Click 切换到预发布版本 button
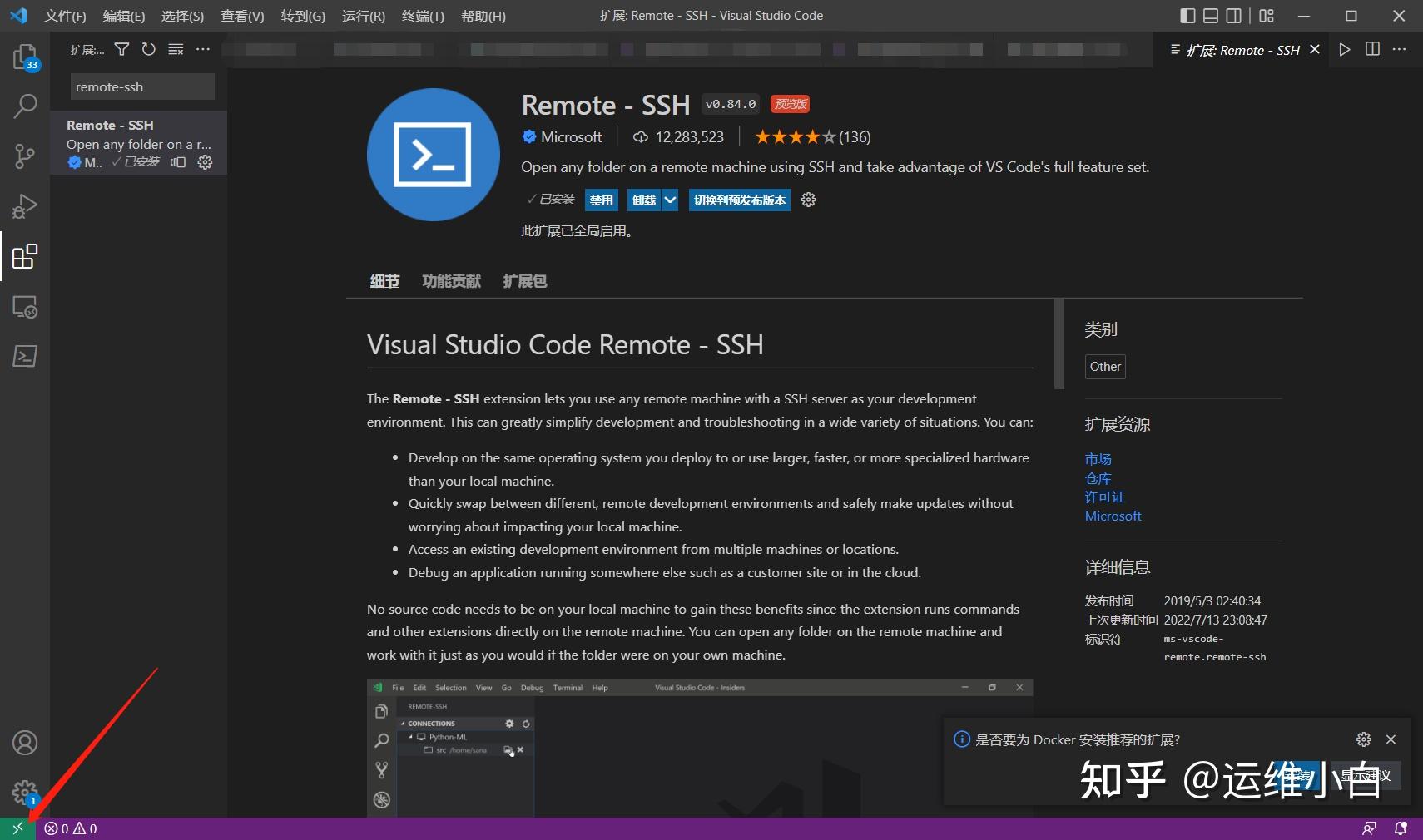The height and width of the screenshot is (840, 1423). [x=740, y=200]
